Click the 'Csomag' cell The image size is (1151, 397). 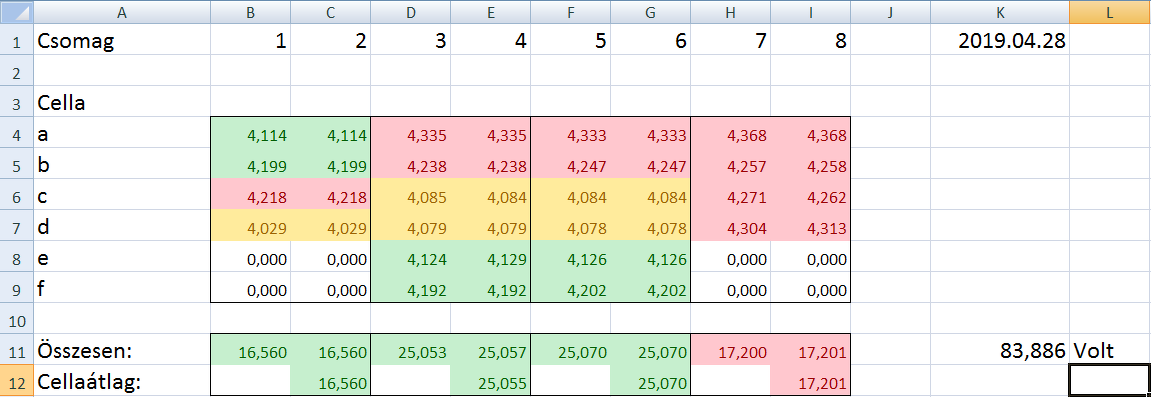point(122,41)
